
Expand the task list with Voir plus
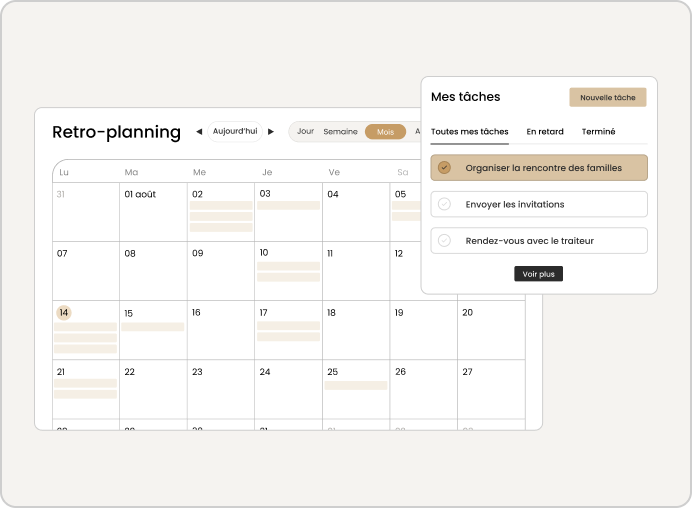538,274
